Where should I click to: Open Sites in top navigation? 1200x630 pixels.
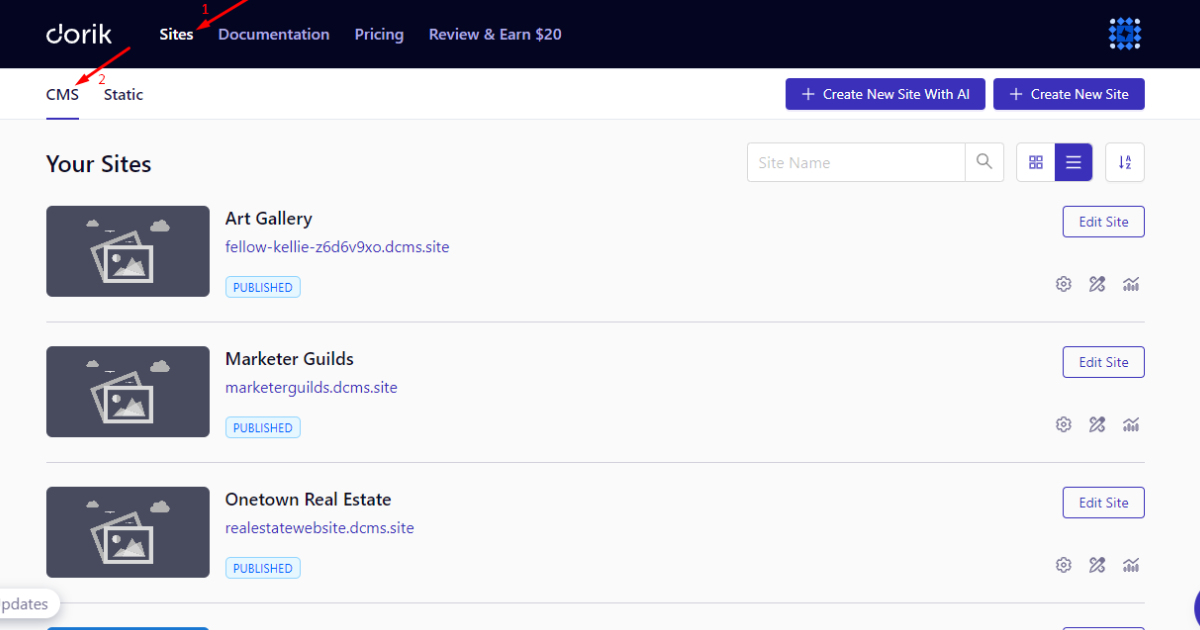click(176, 34)
